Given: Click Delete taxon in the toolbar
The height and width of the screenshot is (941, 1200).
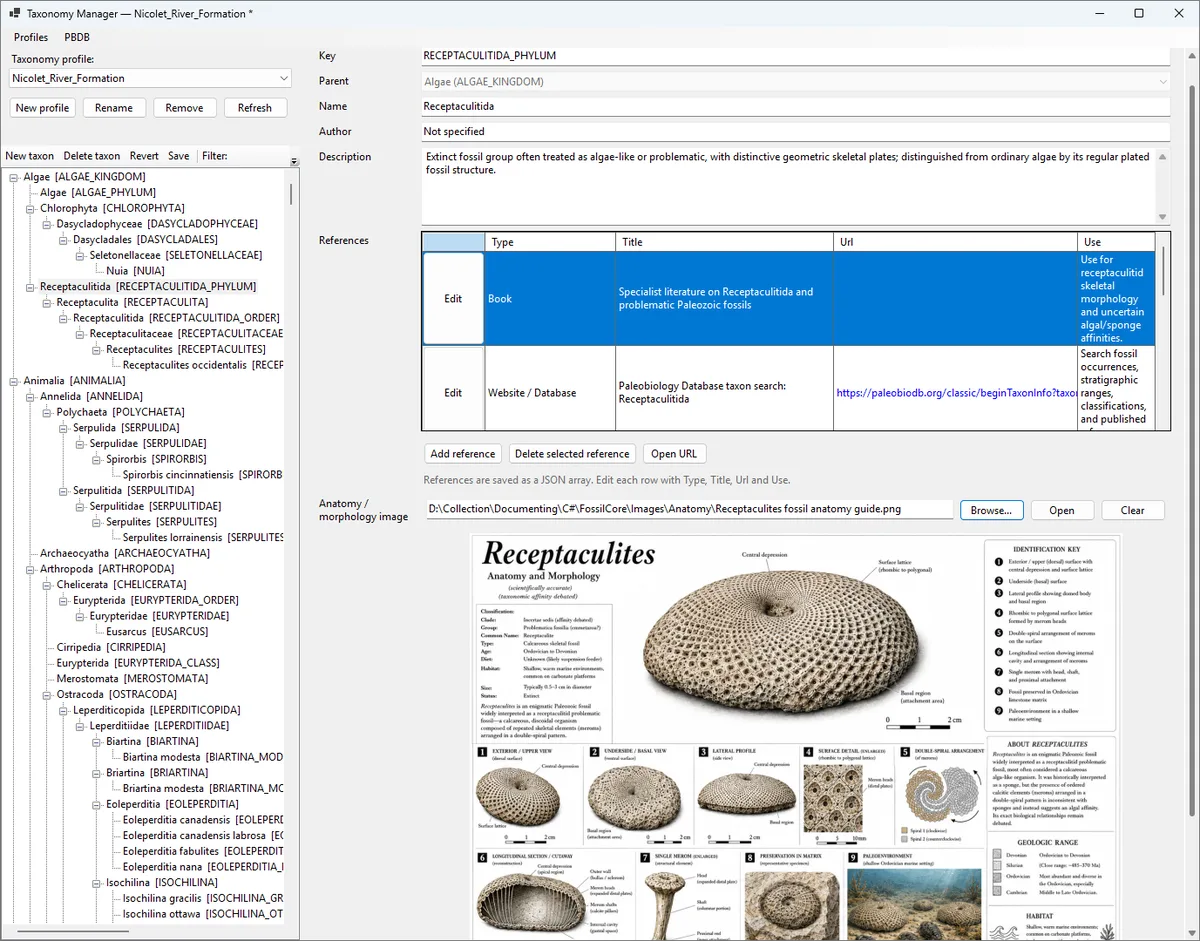Looking at the screenshot, I should (x=92, y=156).
